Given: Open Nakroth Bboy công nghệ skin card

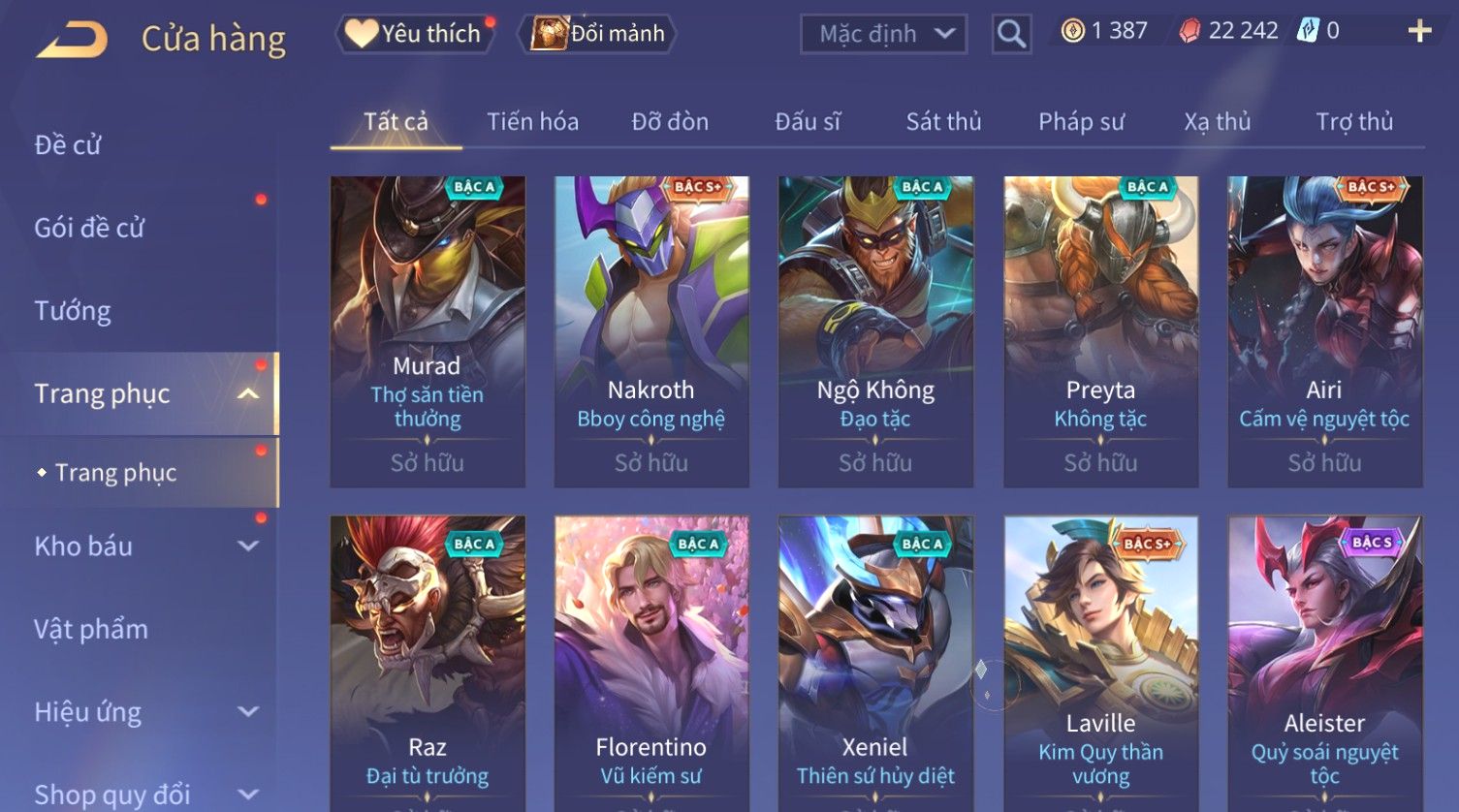Looking at the screenshot, I should 651,331.
